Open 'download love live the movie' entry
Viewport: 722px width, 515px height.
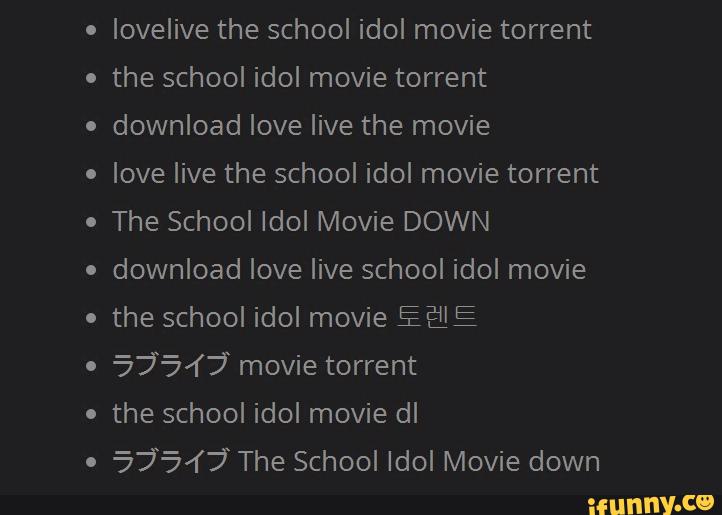tap(301, 125)
